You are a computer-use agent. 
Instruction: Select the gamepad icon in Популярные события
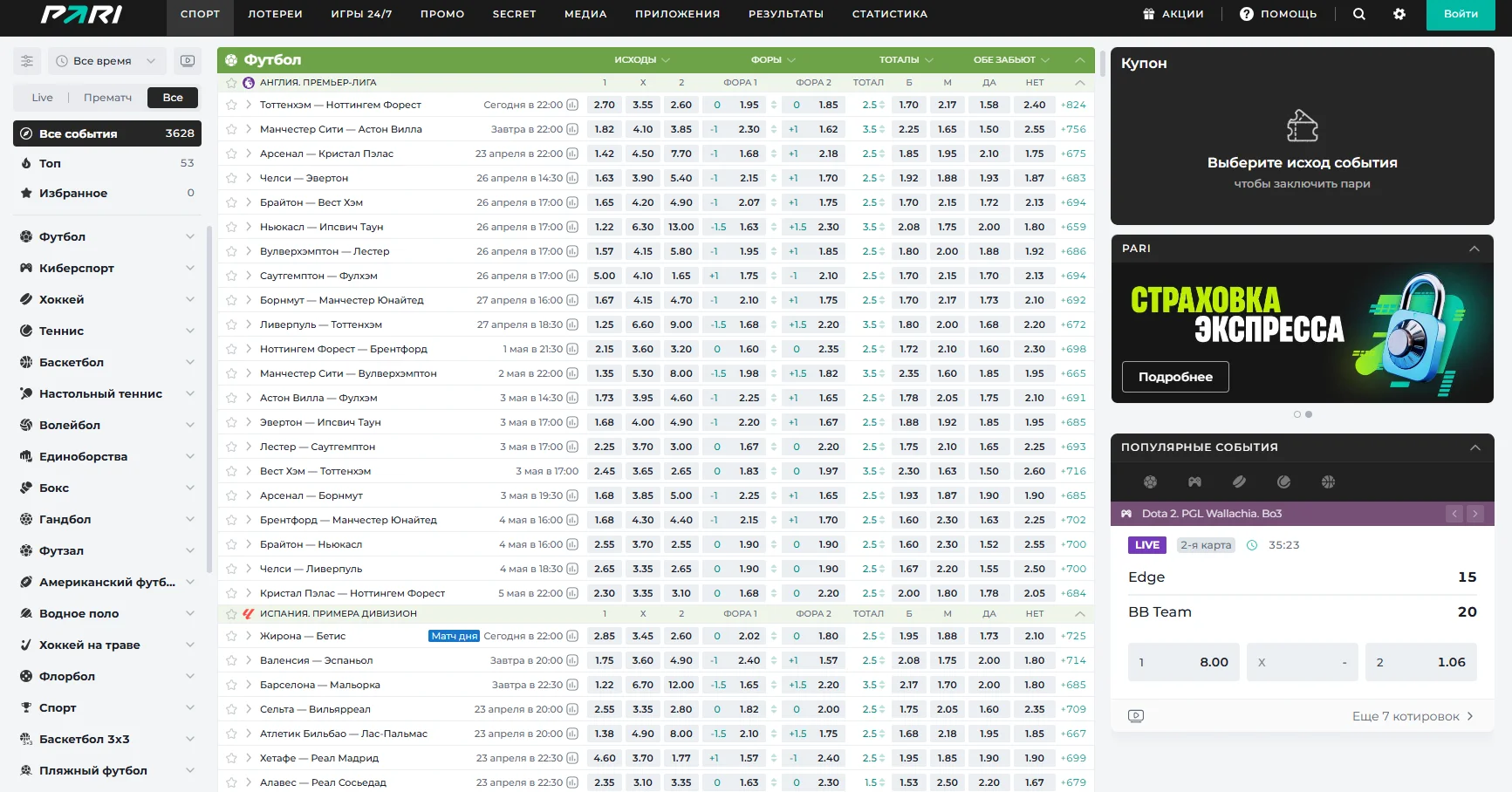(1194, 481)
